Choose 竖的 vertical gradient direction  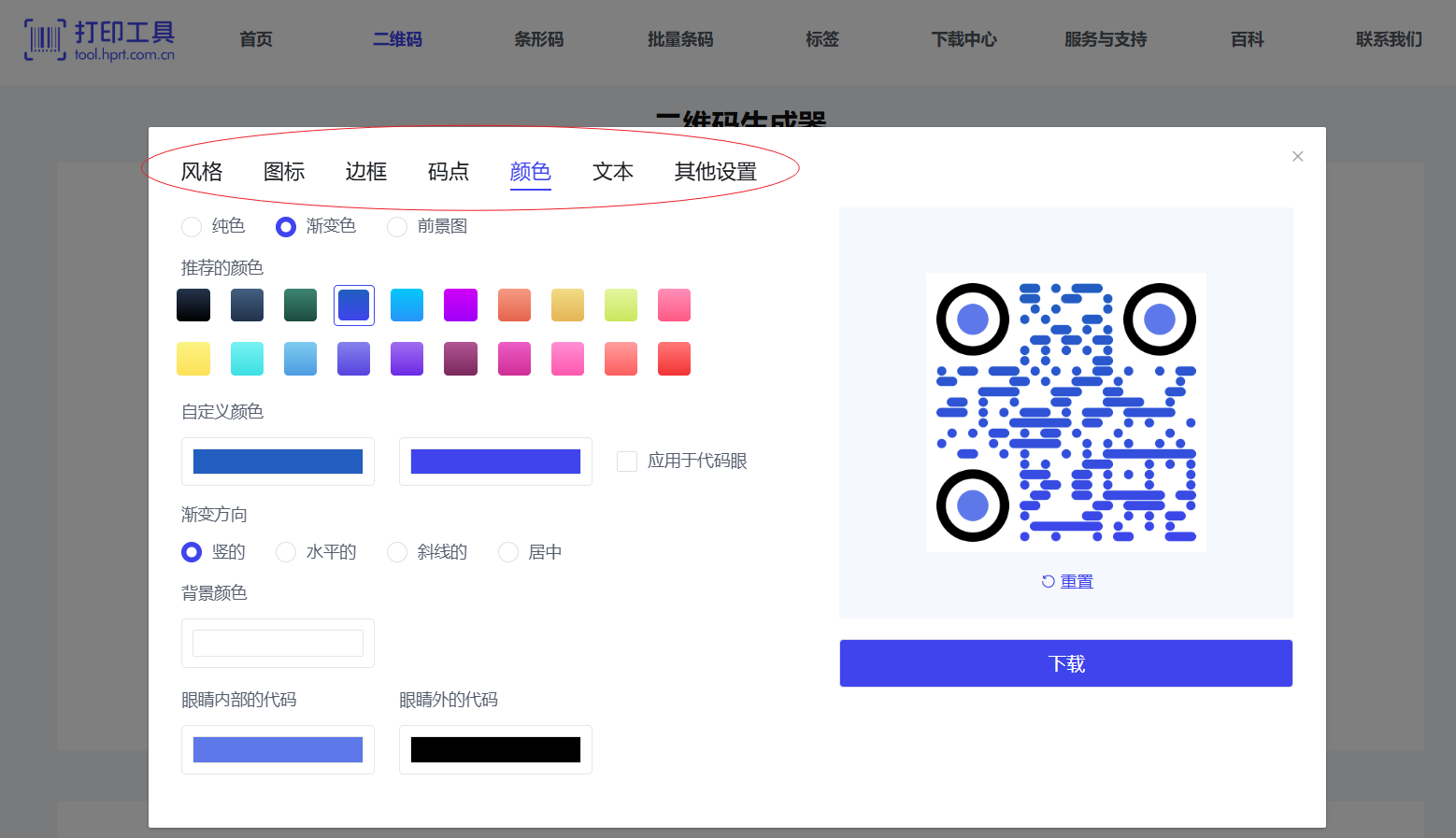[192, 552]
